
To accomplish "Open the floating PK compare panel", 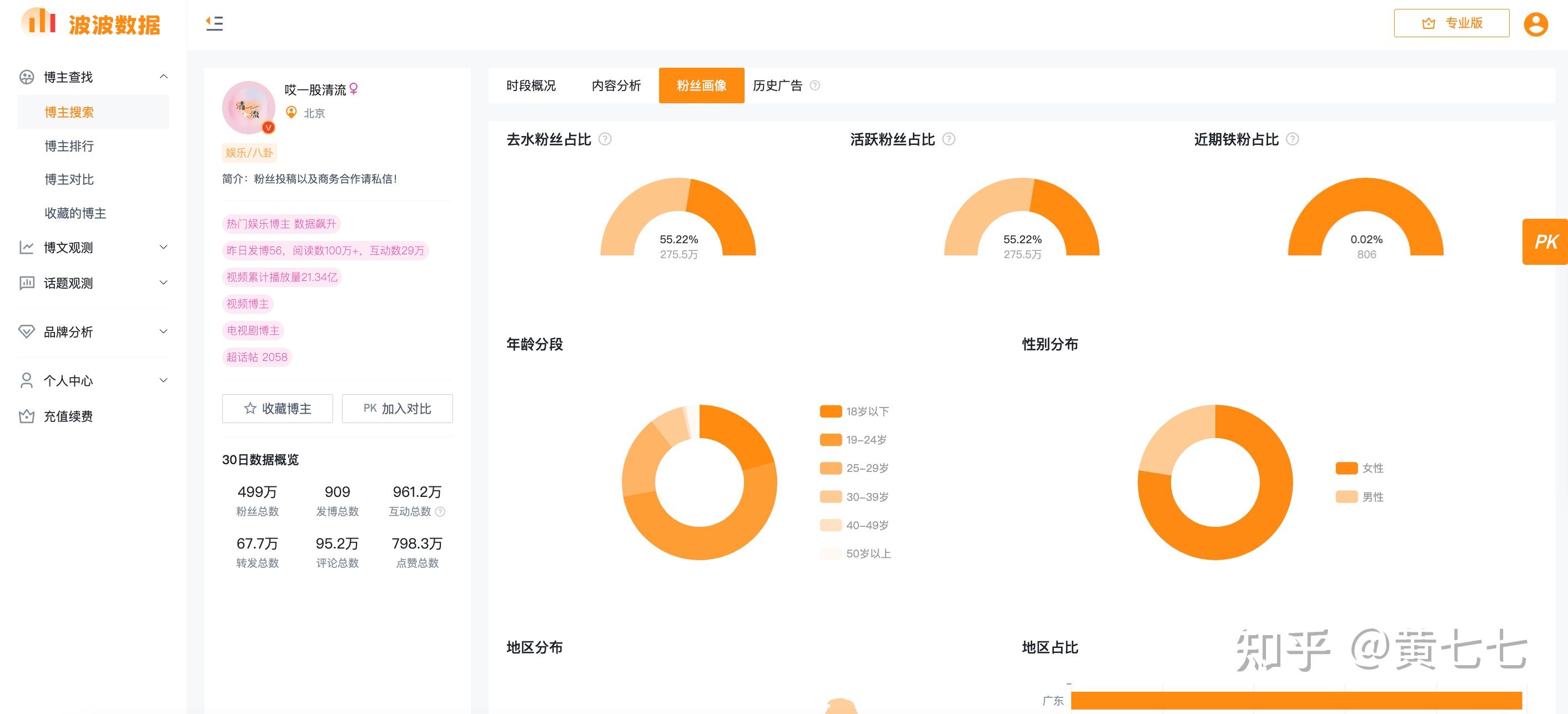I will point(1545,242).
